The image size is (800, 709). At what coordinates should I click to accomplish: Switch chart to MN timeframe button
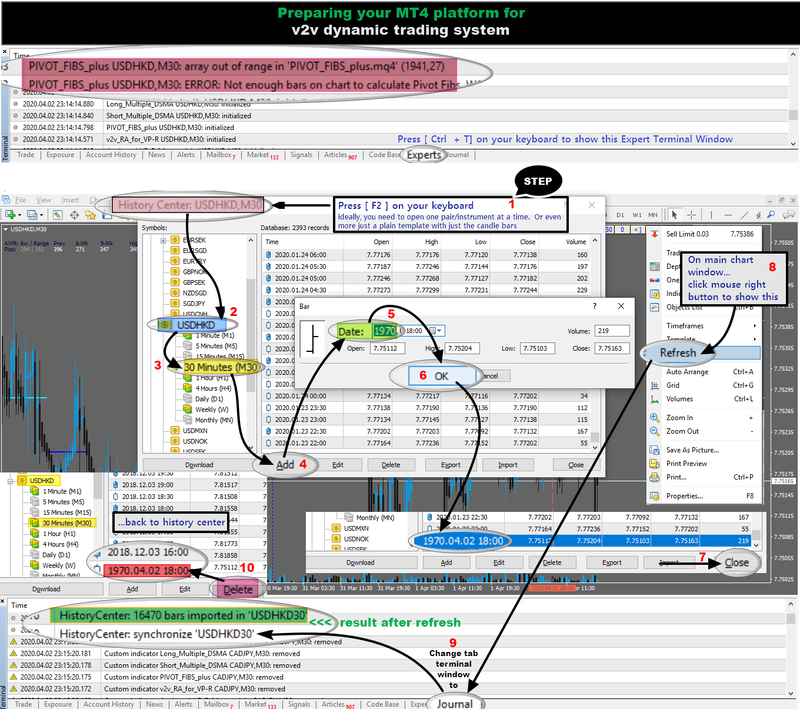pos(653,215)
